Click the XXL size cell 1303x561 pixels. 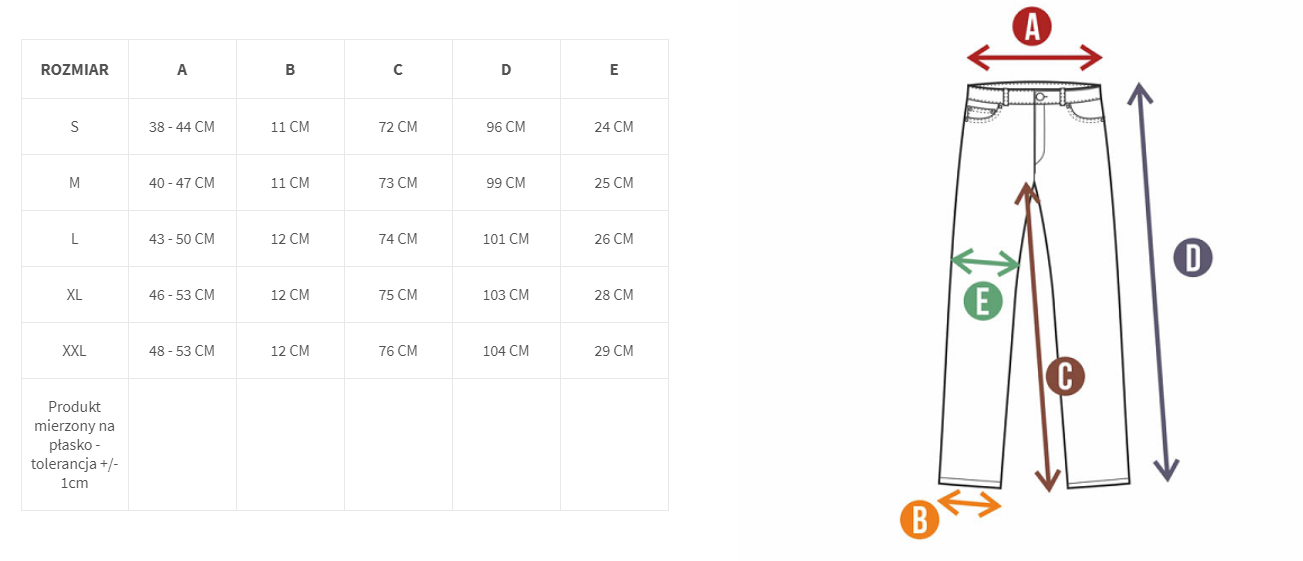[75, 351]
